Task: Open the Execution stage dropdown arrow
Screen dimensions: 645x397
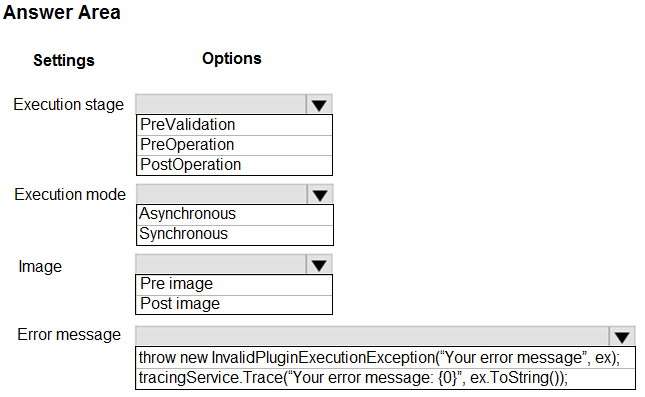Action: pyautogui.click(x=319, y=105)
